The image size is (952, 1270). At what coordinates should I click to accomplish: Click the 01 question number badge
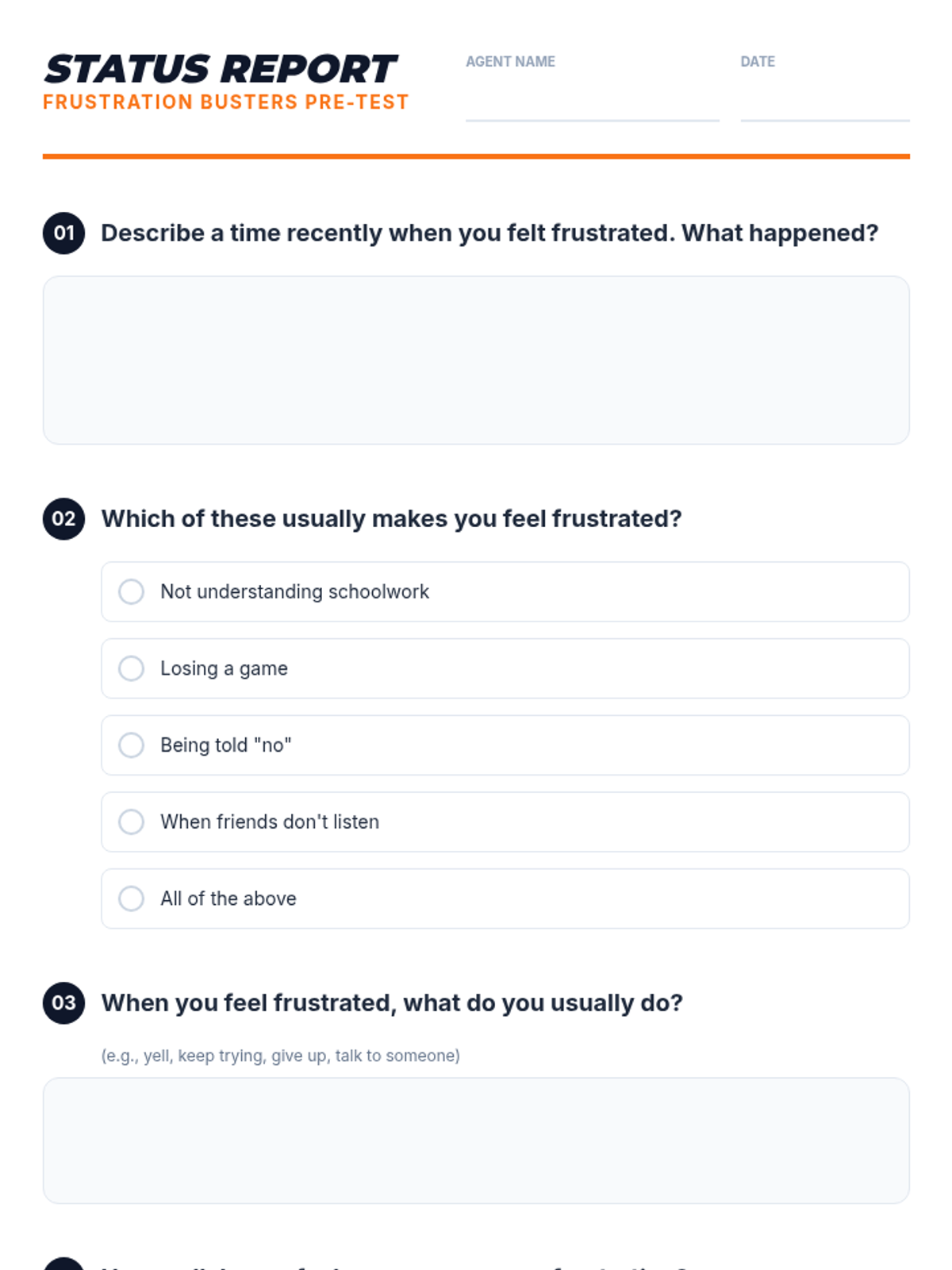pyautogui.click(x=63, y=233)
